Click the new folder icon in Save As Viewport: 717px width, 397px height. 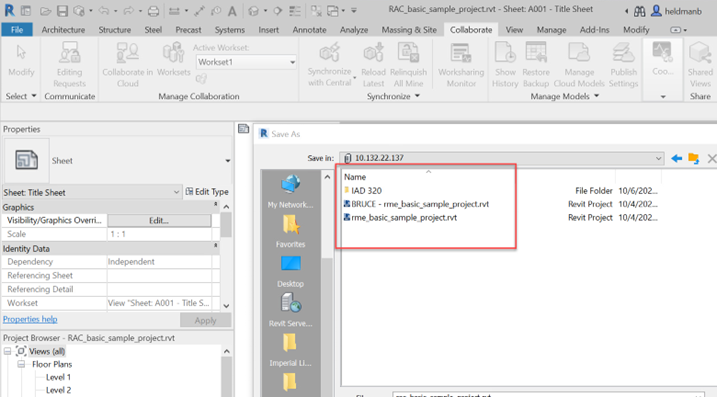[694, 158]
